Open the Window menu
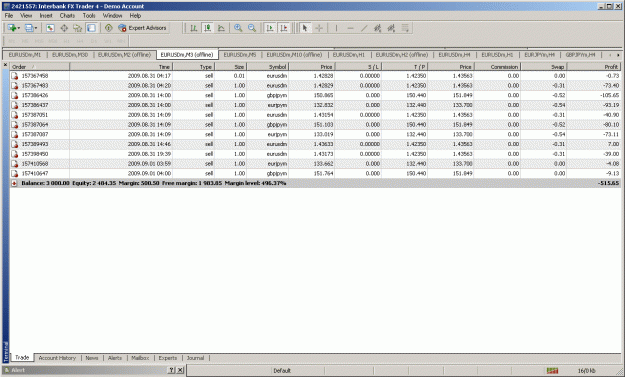This screenshot has width=625, height=377. [112, 16]
